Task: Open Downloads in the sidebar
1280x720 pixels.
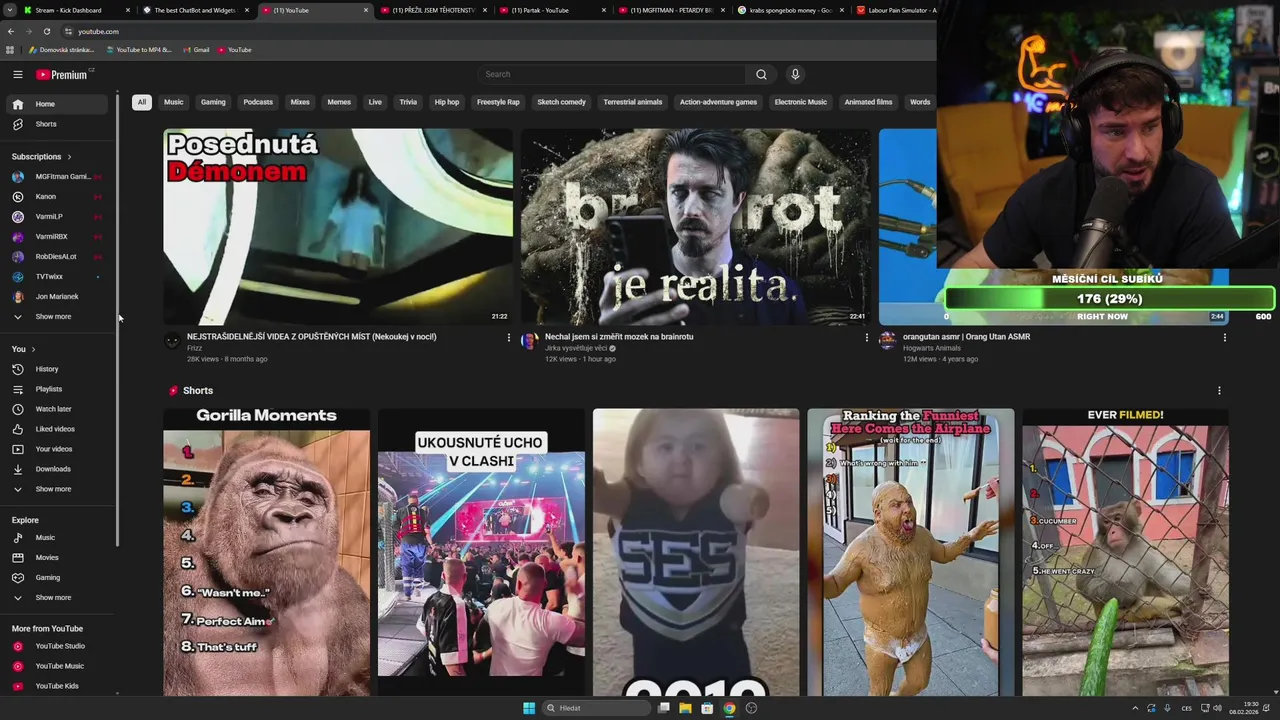Action: [x=56, y=469]
